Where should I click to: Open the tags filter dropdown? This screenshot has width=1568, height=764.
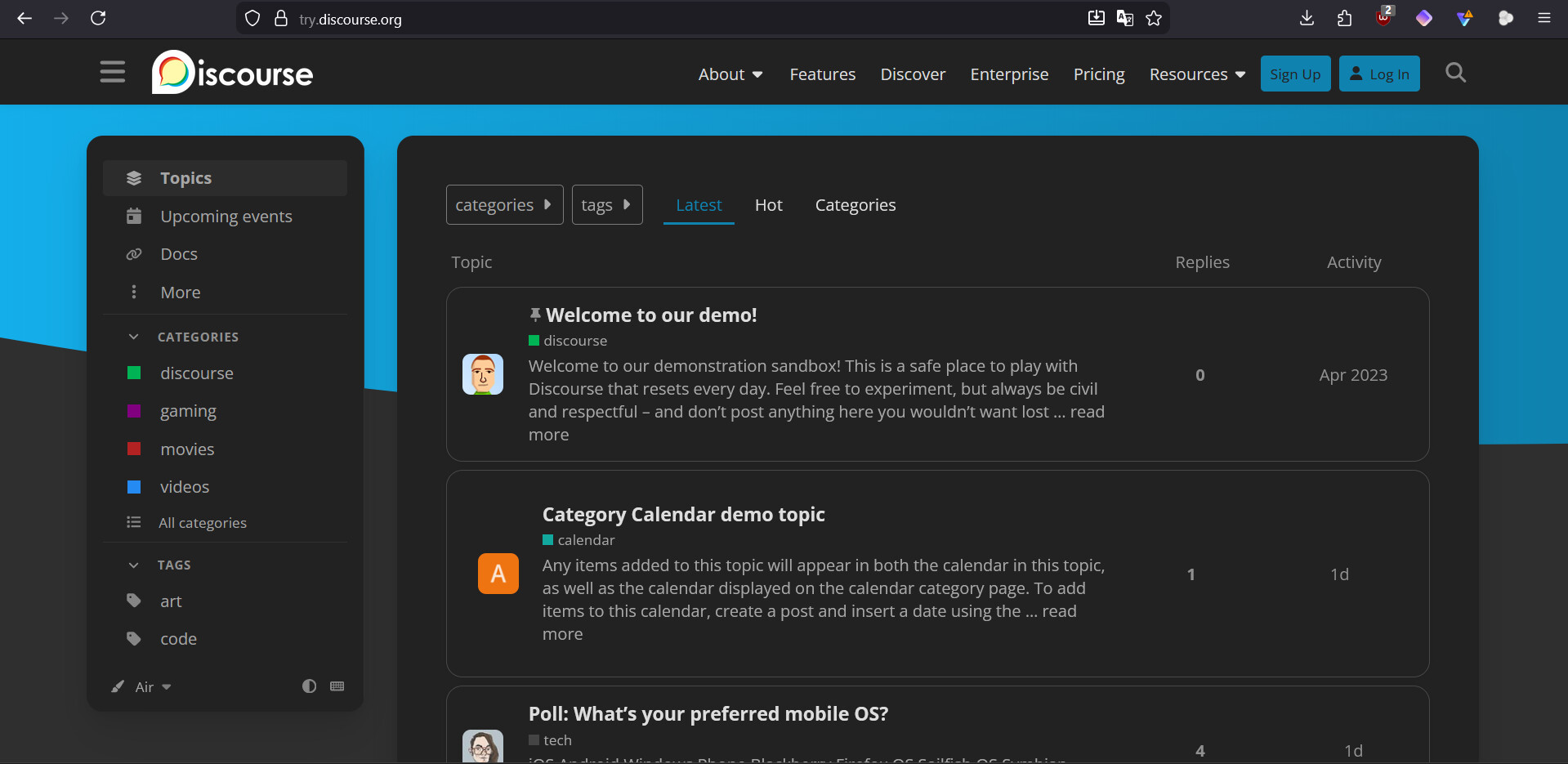(x=606, y=205)
